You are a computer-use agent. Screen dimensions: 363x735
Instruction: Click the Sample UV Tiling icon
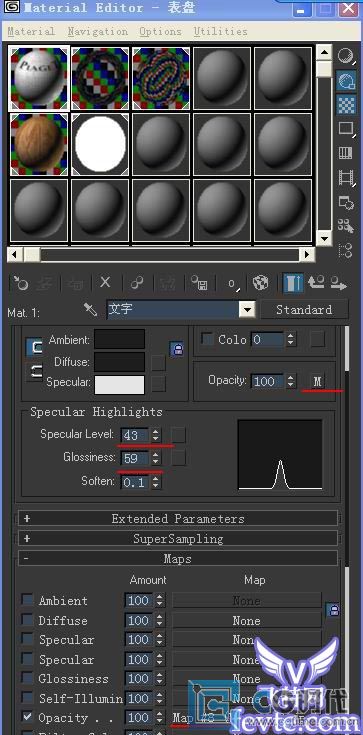(346, 129)
